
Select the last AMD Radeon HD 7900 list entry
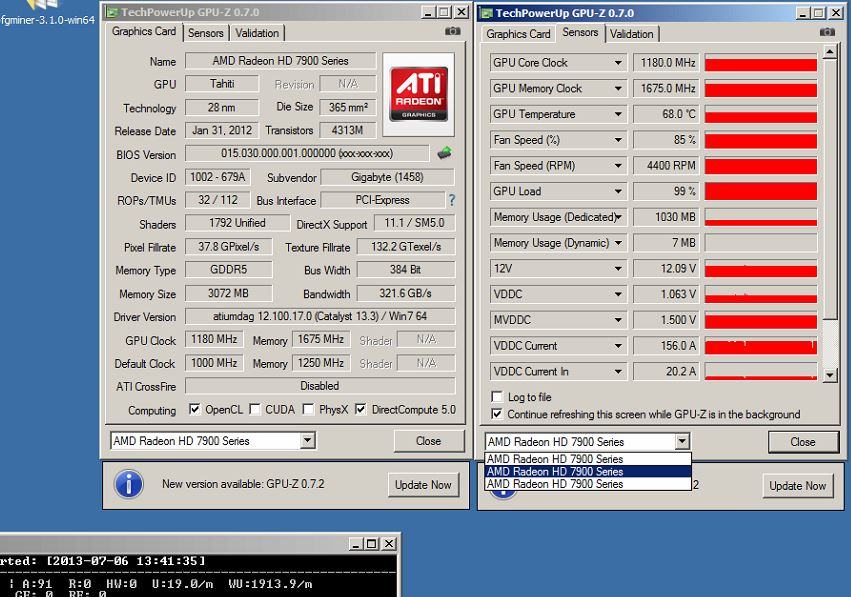coord(588,484)
